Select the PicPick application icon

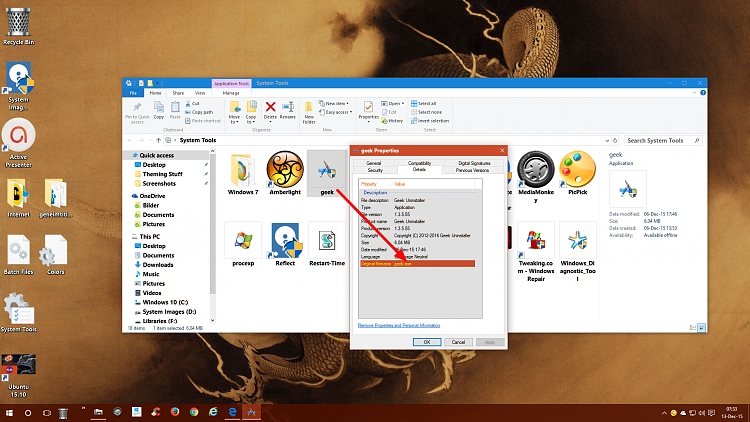click(x=577, y=169)
